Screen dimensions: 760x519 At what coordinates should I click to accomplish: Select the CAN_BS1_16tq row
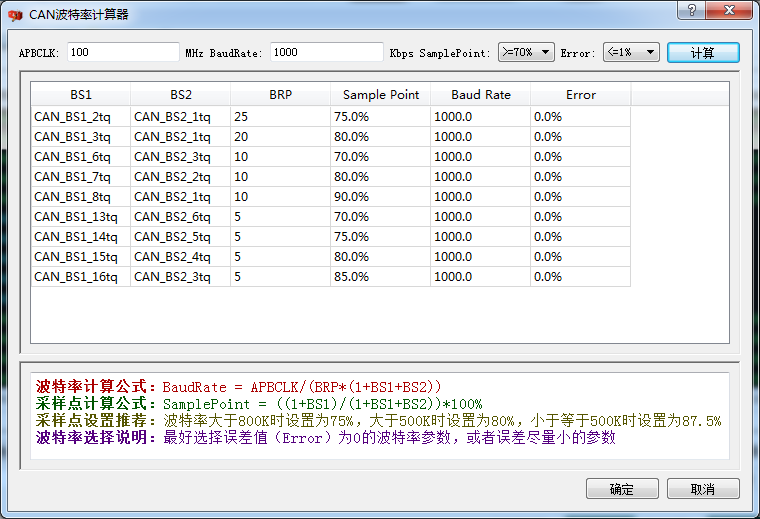tap(331, 277)
